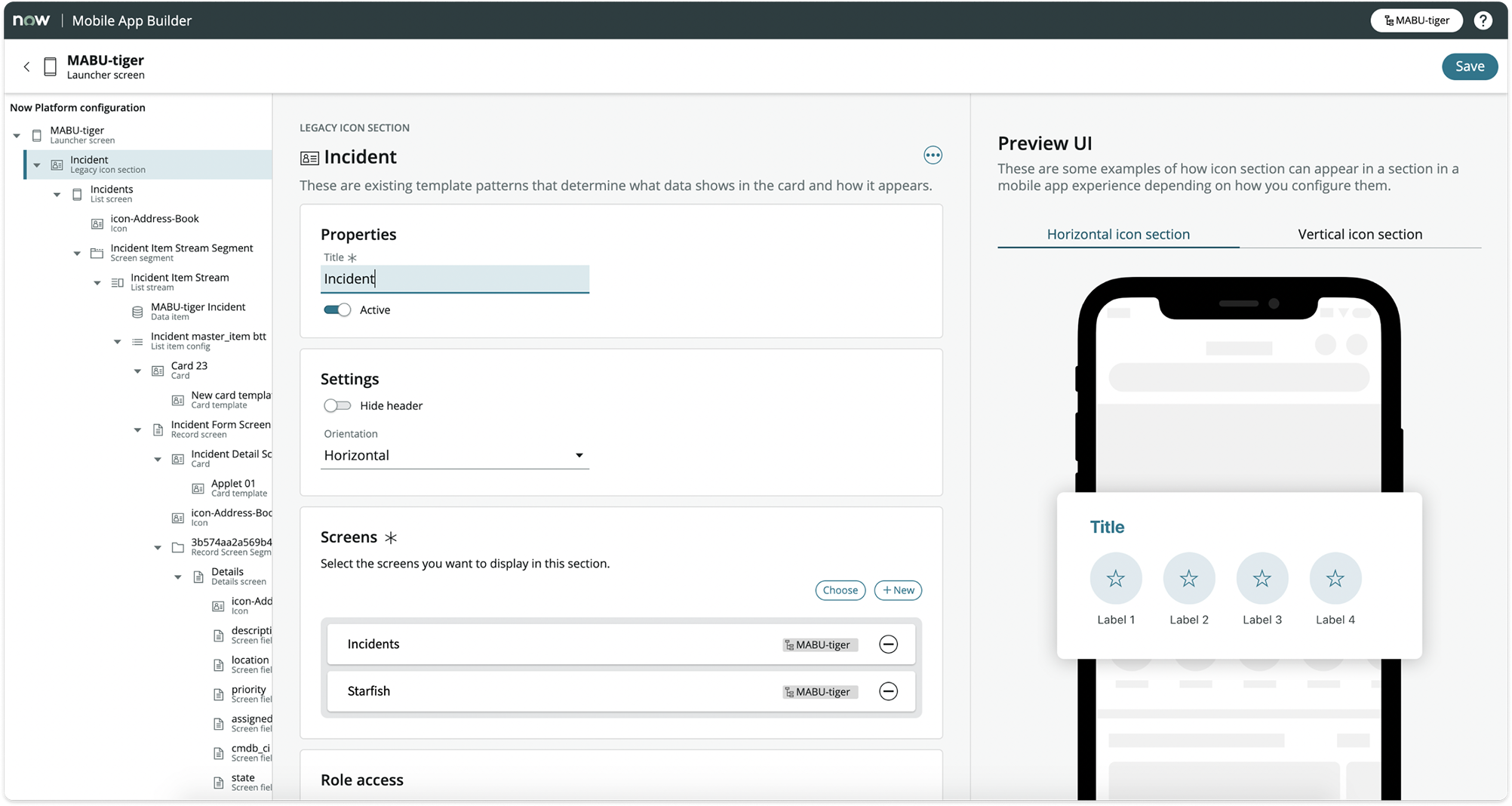Viewport: 1512px width, 806px height.
Task: Select the Incidents screen row
Action: 621,644
